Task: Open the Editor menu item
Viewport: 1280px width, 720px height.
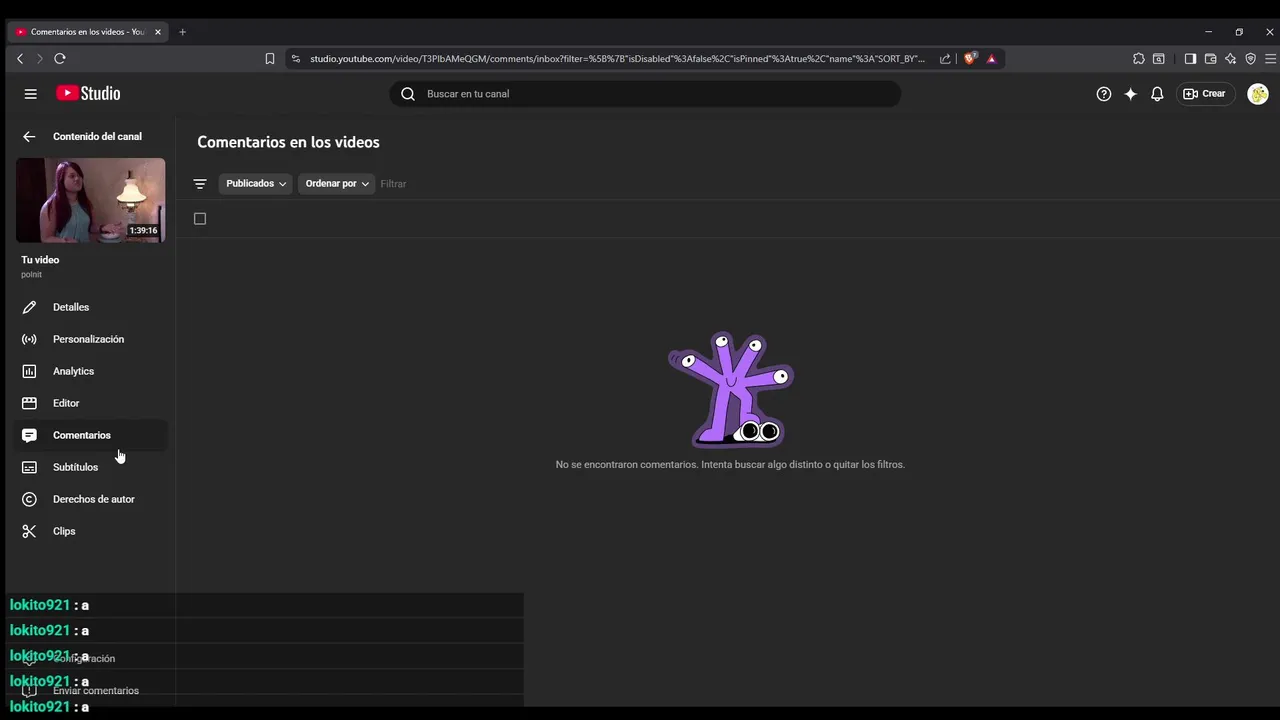Action: click(x=90, y=403)
